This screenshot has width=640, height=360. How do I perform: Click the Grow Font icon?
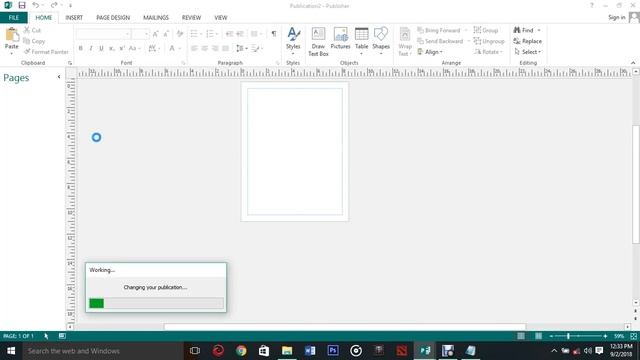click(x=156, y=34)
